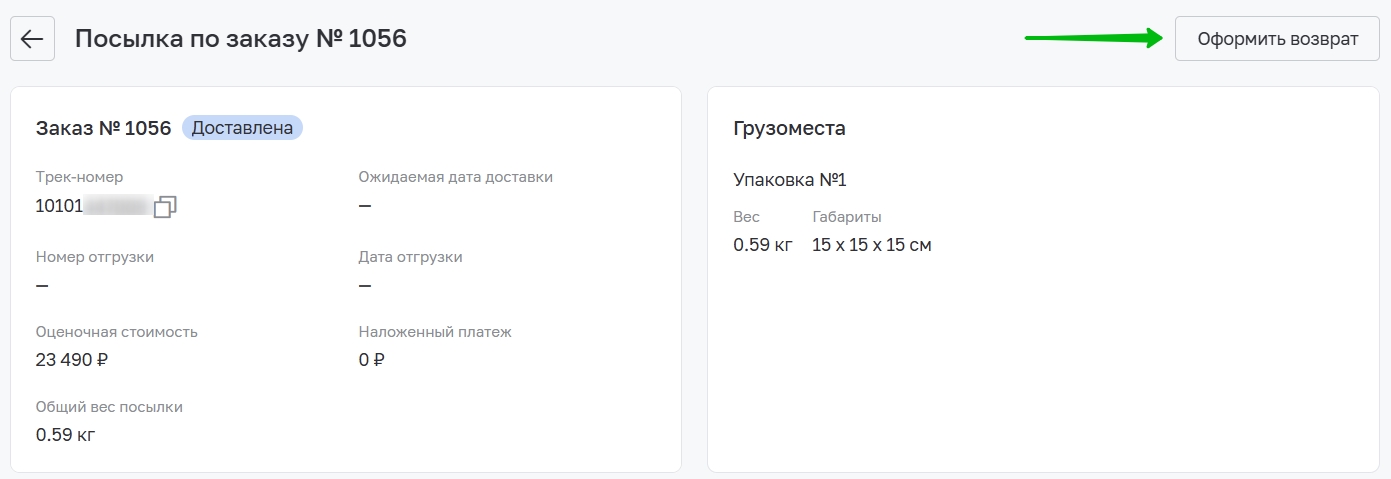Viewport: 1391px width, 479px height.
Task: Select the 23 490 ₽ declared value
Action: pyautogui.click(x=71, y=360)
